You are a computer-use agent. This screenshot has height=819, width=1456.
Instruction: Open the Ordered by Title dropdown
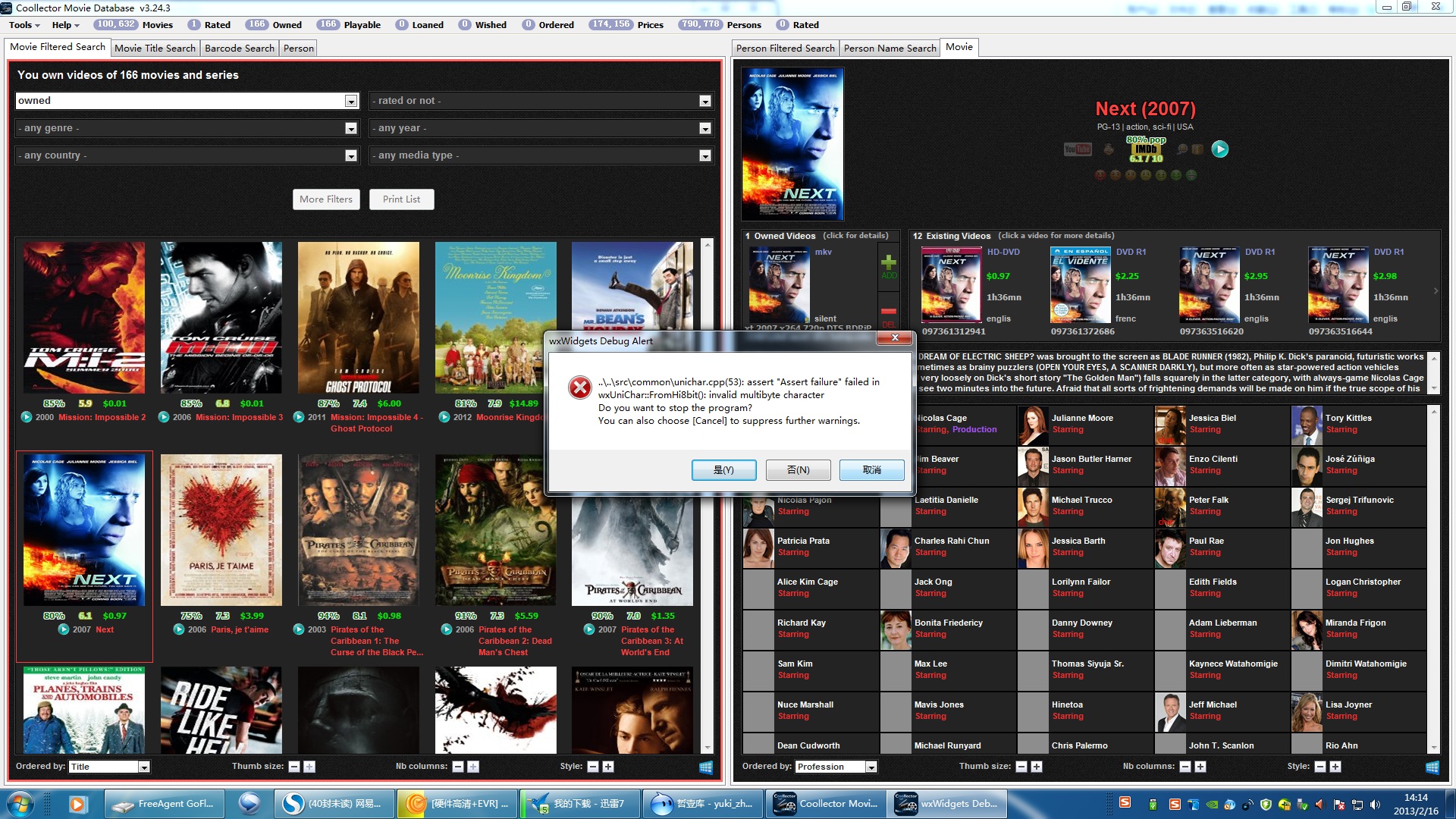(144, 767)
